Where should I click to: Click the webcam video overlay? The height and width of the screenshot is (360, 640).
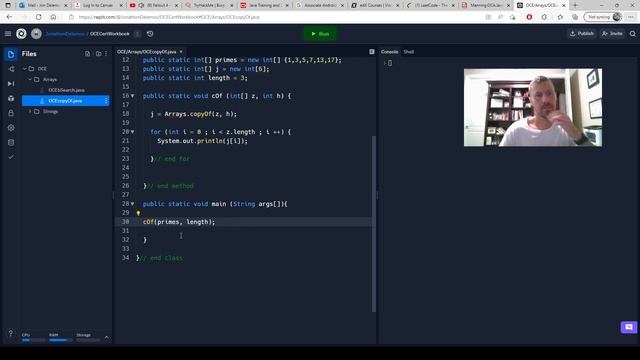point(533,107)
